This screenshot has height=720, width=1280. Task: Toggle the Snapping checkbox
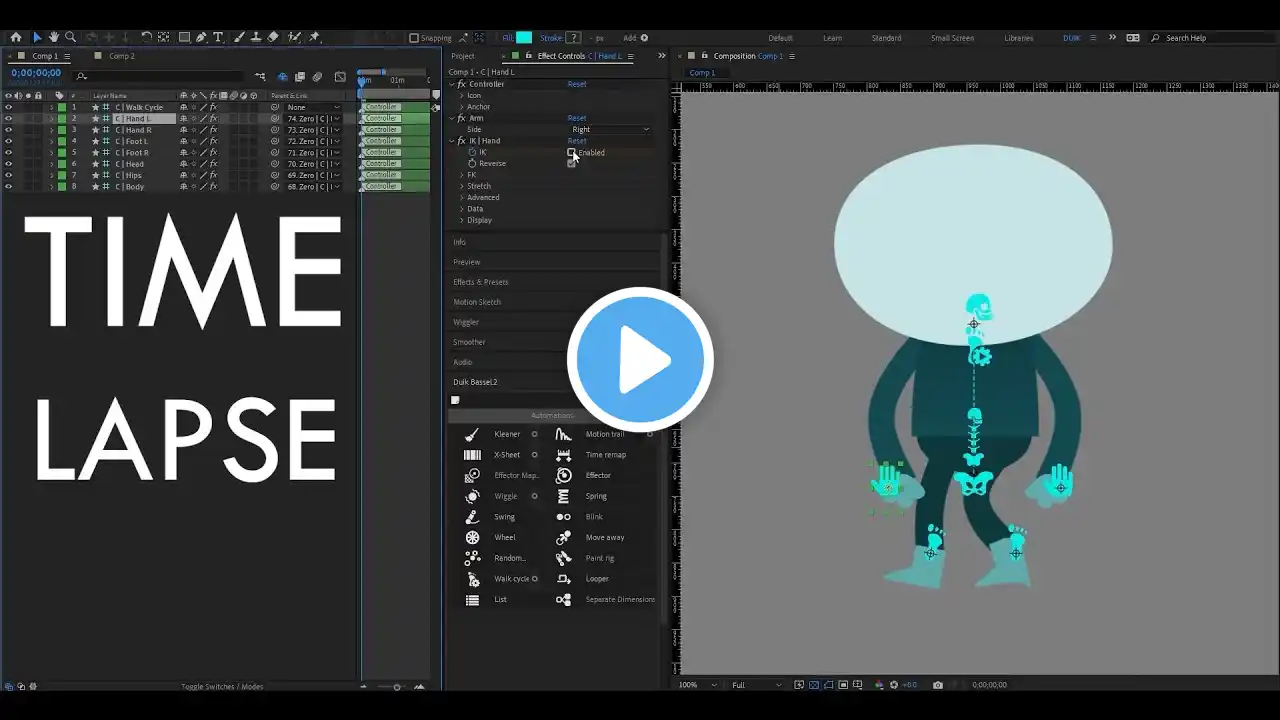(x=414, y=38)
